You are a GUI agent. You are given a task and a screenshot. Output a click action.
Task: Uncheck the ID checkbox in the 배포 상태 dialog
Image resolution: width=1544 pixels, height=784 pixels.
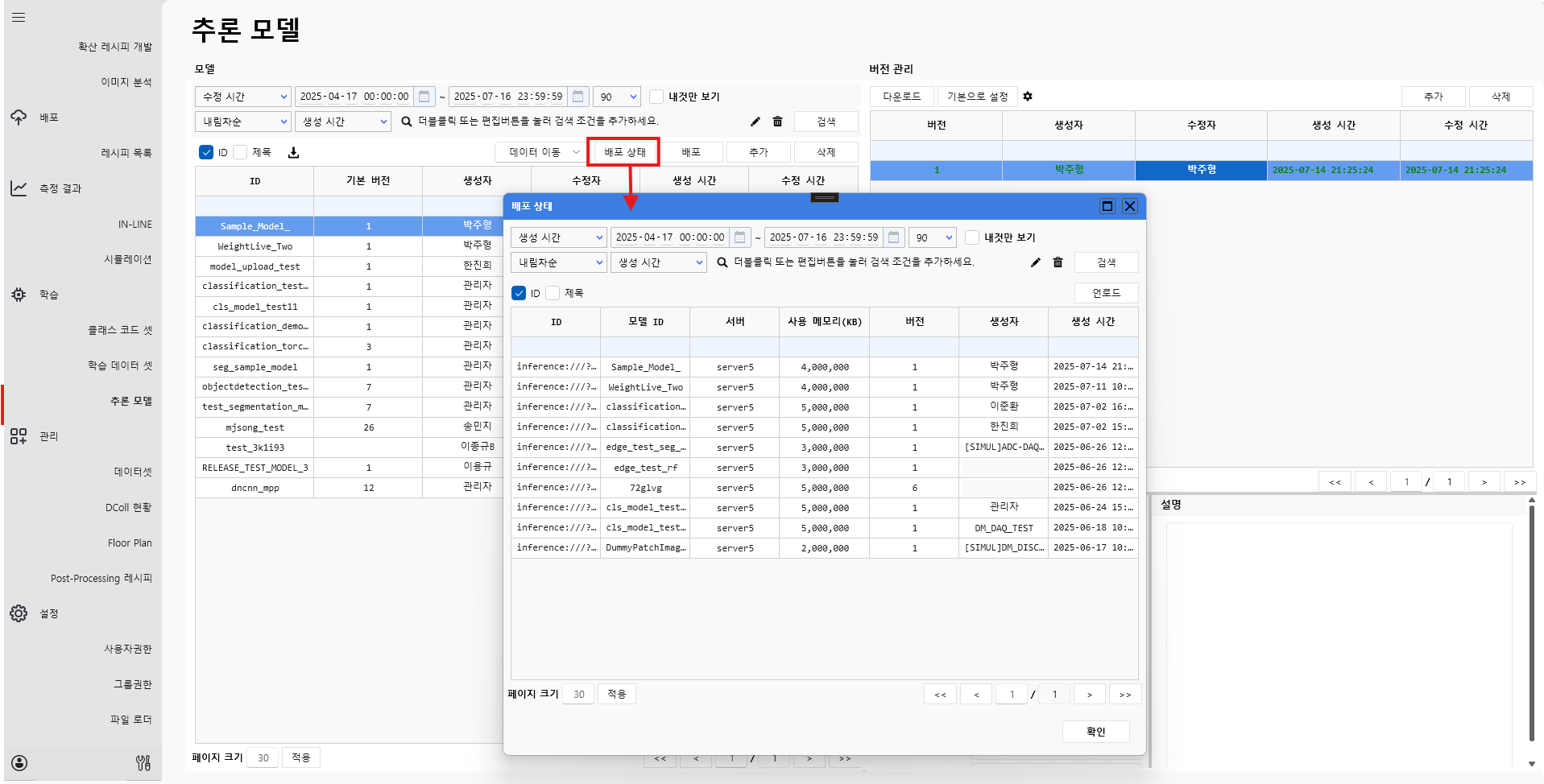tap(519, 293)
